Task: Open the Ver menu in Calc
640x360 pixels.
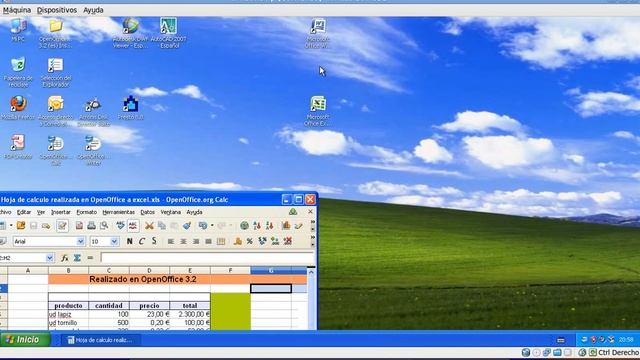Action: [x=41, y=212]
